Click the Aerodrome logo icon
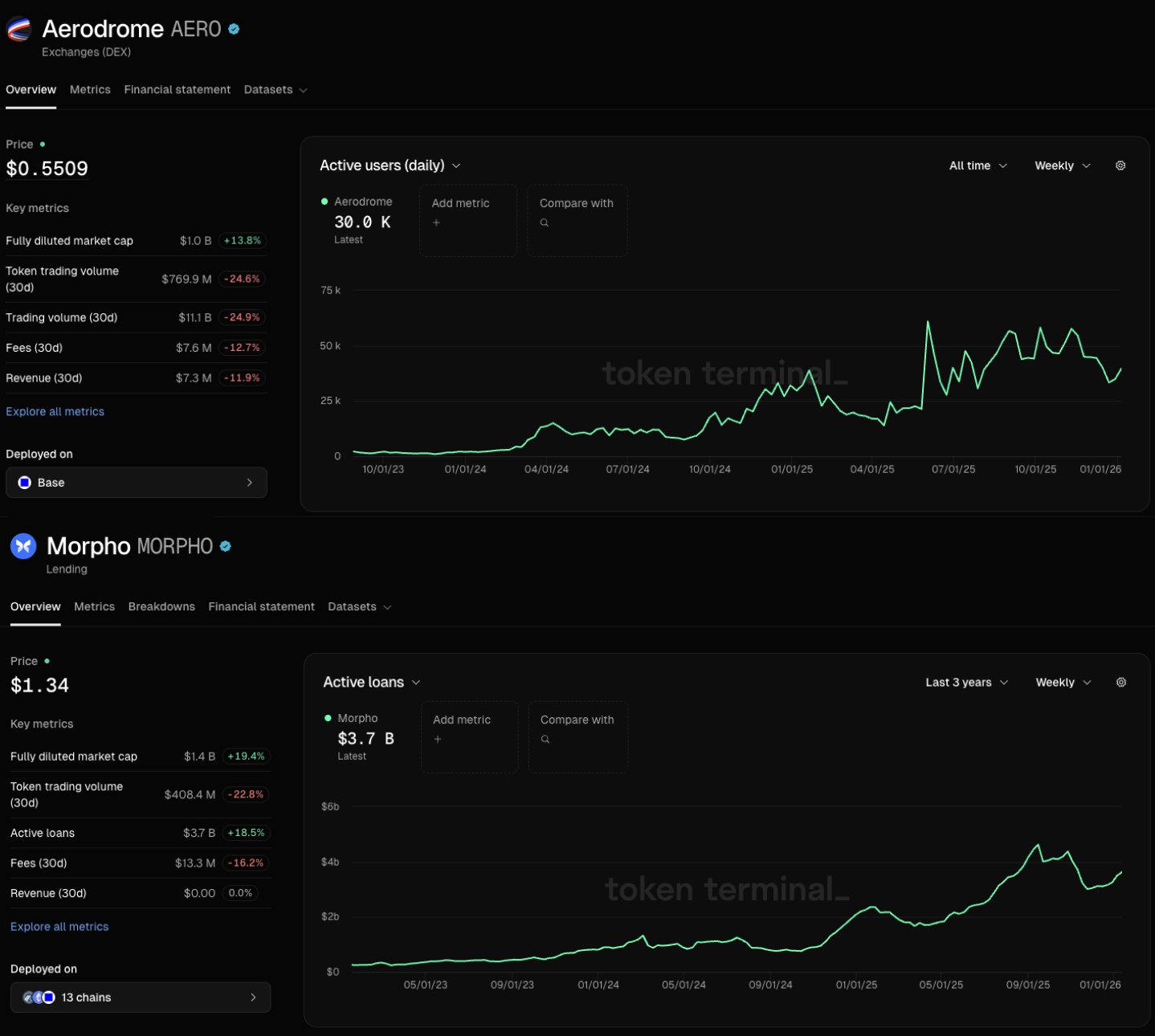1155x1036 pixels. (18, 30)
